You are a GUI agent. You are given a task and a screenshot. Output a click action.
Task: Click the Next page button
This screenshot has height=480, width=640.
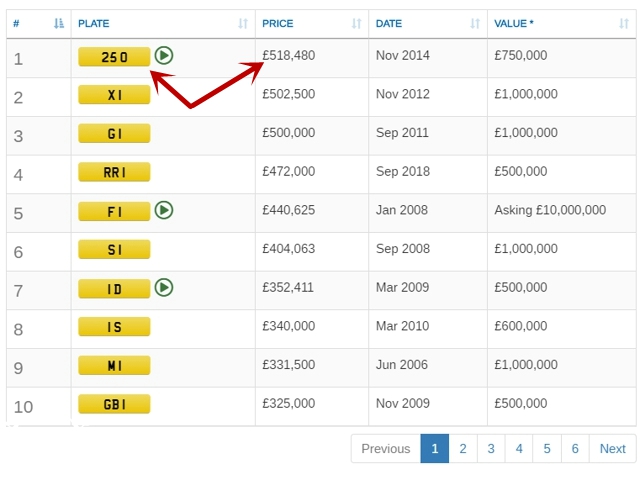click(x=612, y=449)
